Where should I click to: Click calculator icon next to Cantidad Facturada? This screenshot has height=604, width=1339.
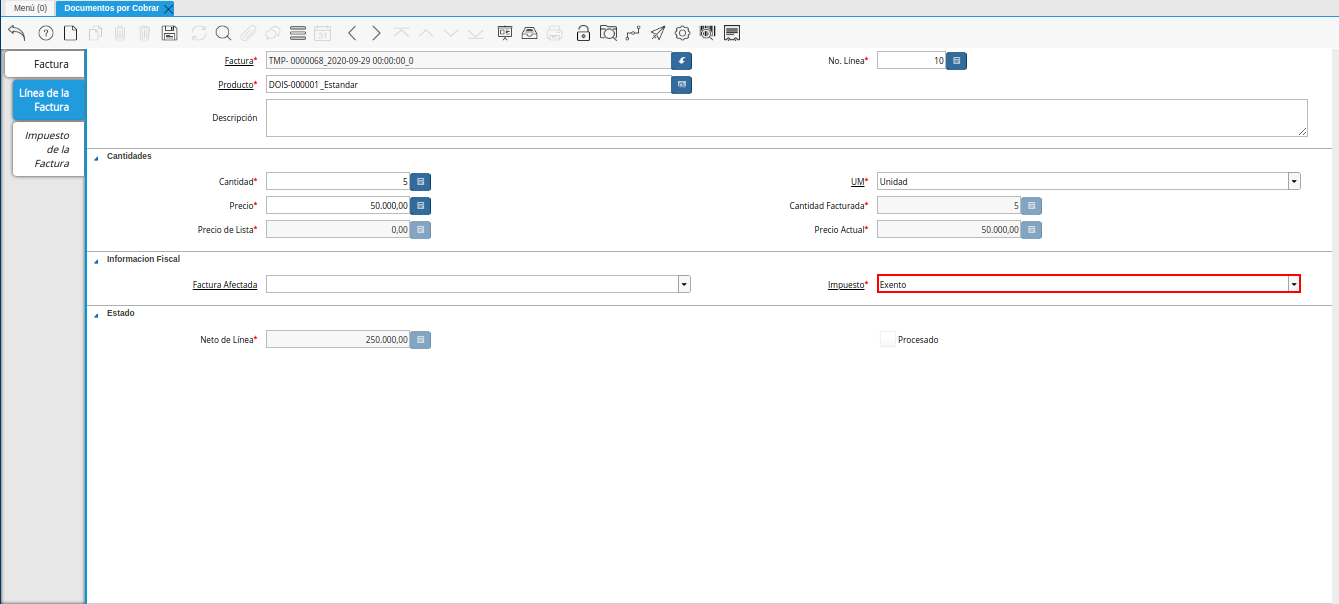(1032, 206)
